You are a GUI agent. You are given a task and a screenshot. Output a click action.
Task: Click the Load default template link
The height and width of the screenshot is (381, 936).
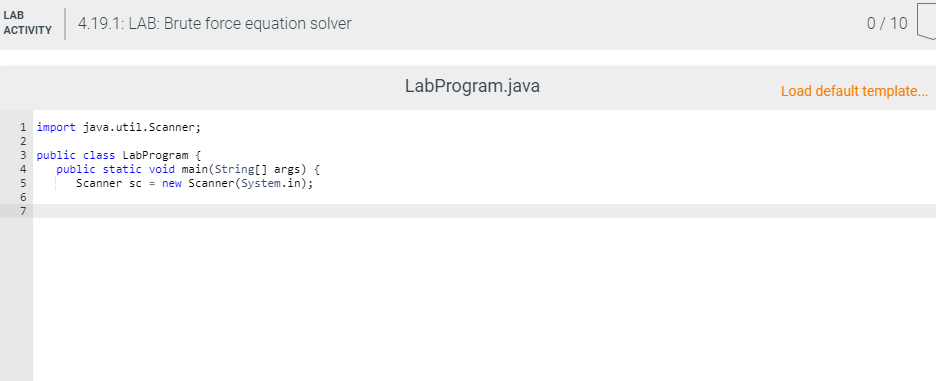[854, 91]
